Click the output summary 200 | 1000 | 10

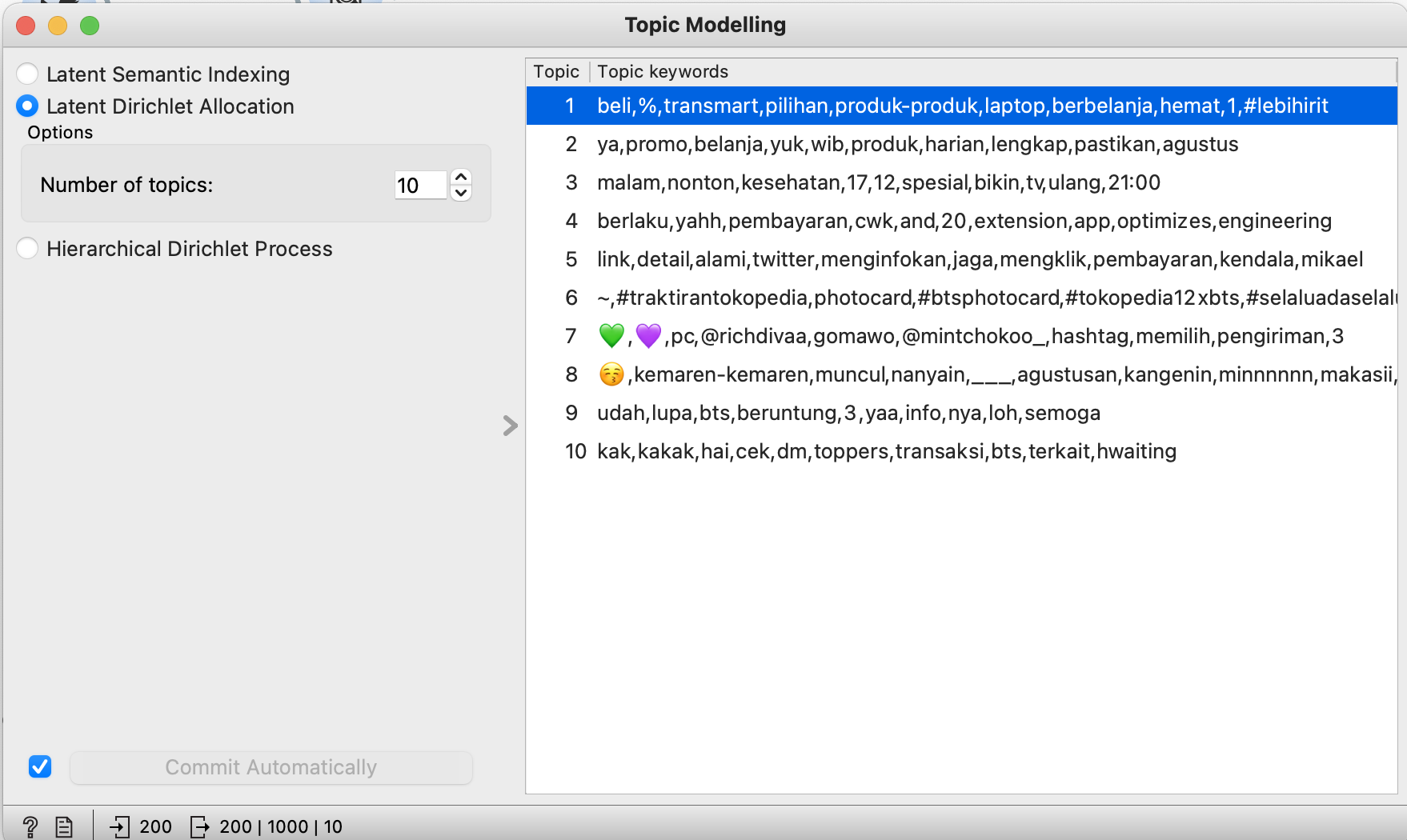[281, 826]
